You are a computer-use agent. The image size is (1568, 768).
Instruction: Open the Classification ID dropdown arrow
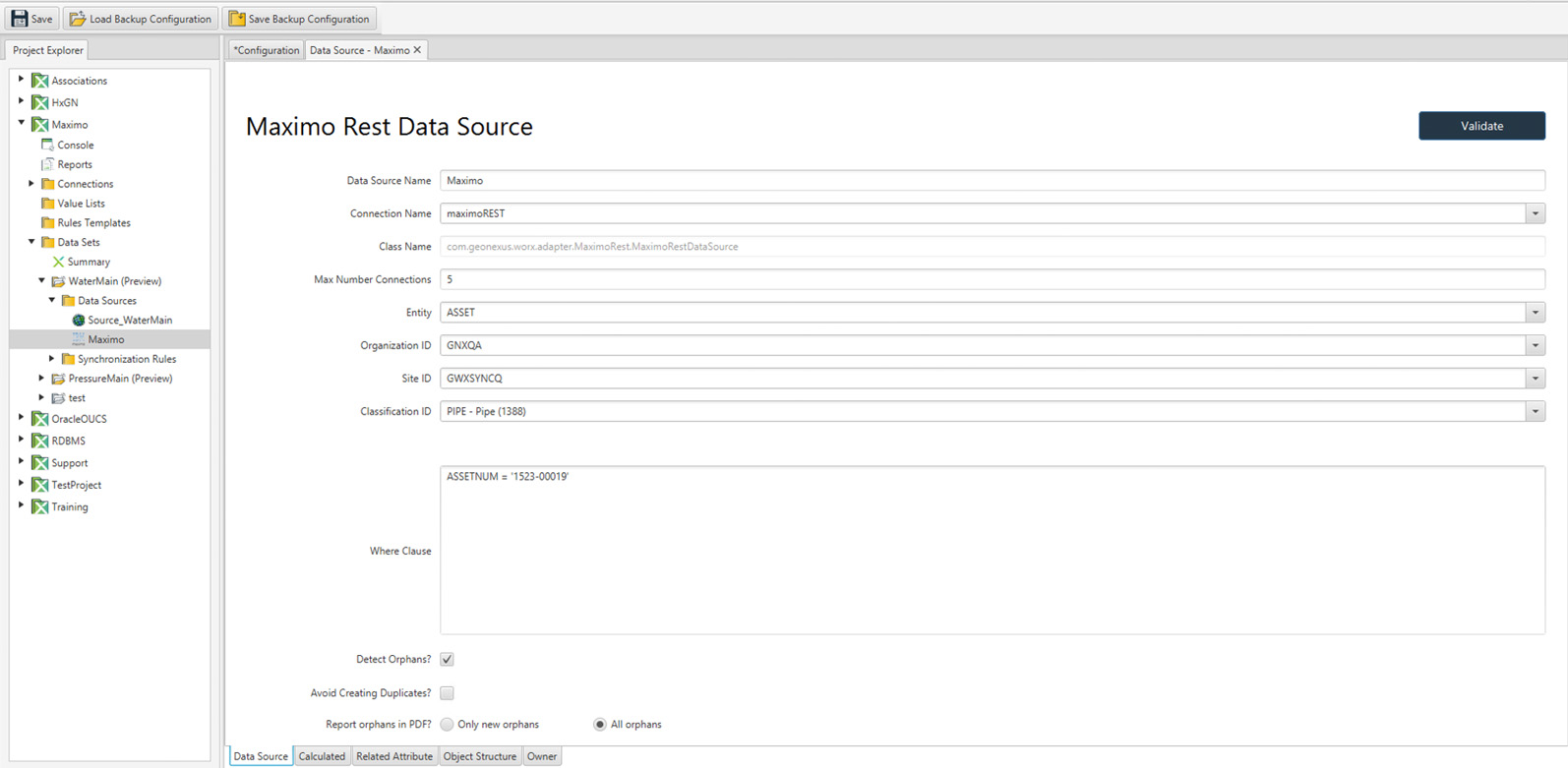(1535, 412)
